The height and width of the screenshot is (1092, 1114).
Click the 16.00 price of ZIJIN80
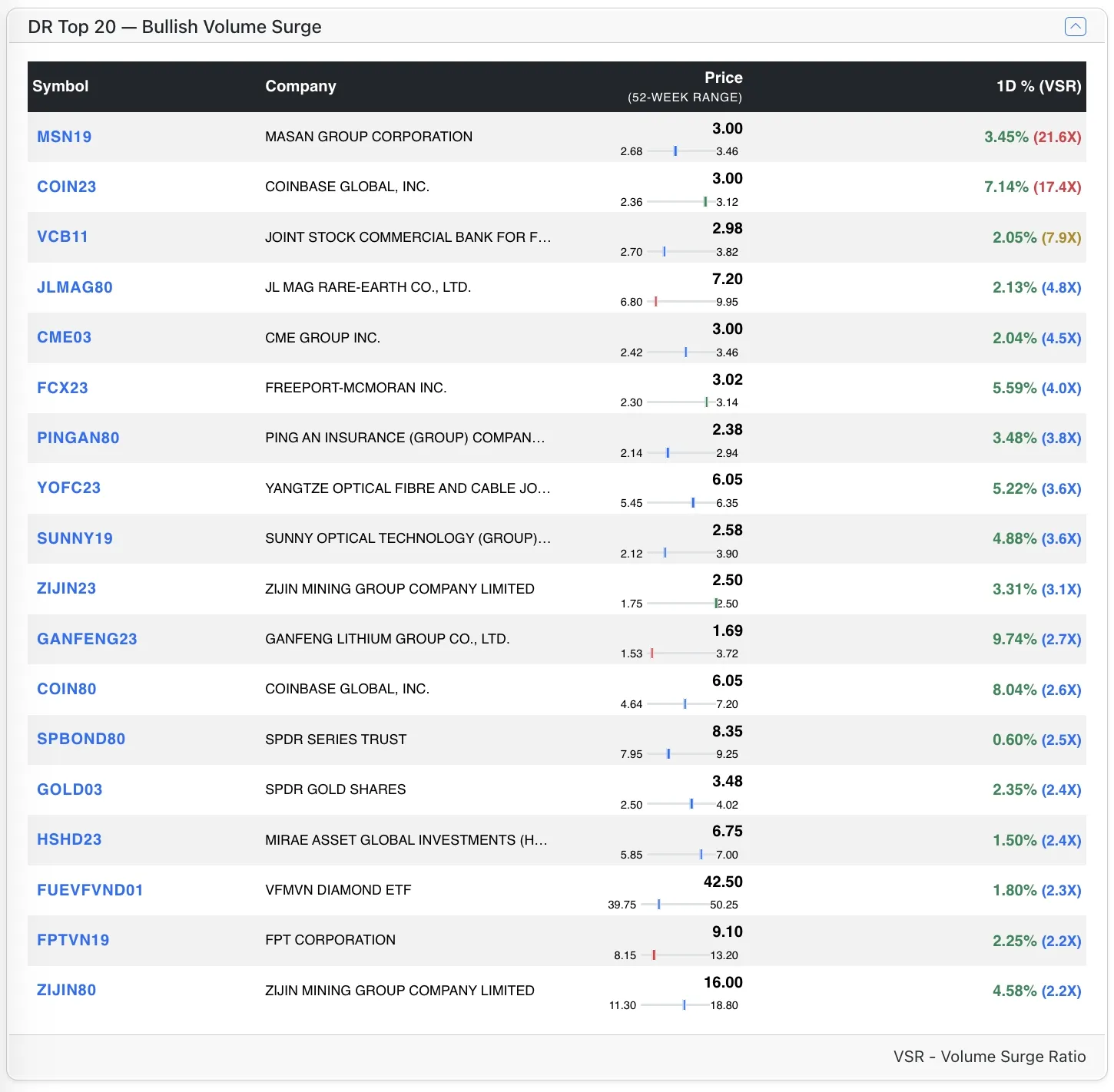pyautogui.click(x=723, y=982)
